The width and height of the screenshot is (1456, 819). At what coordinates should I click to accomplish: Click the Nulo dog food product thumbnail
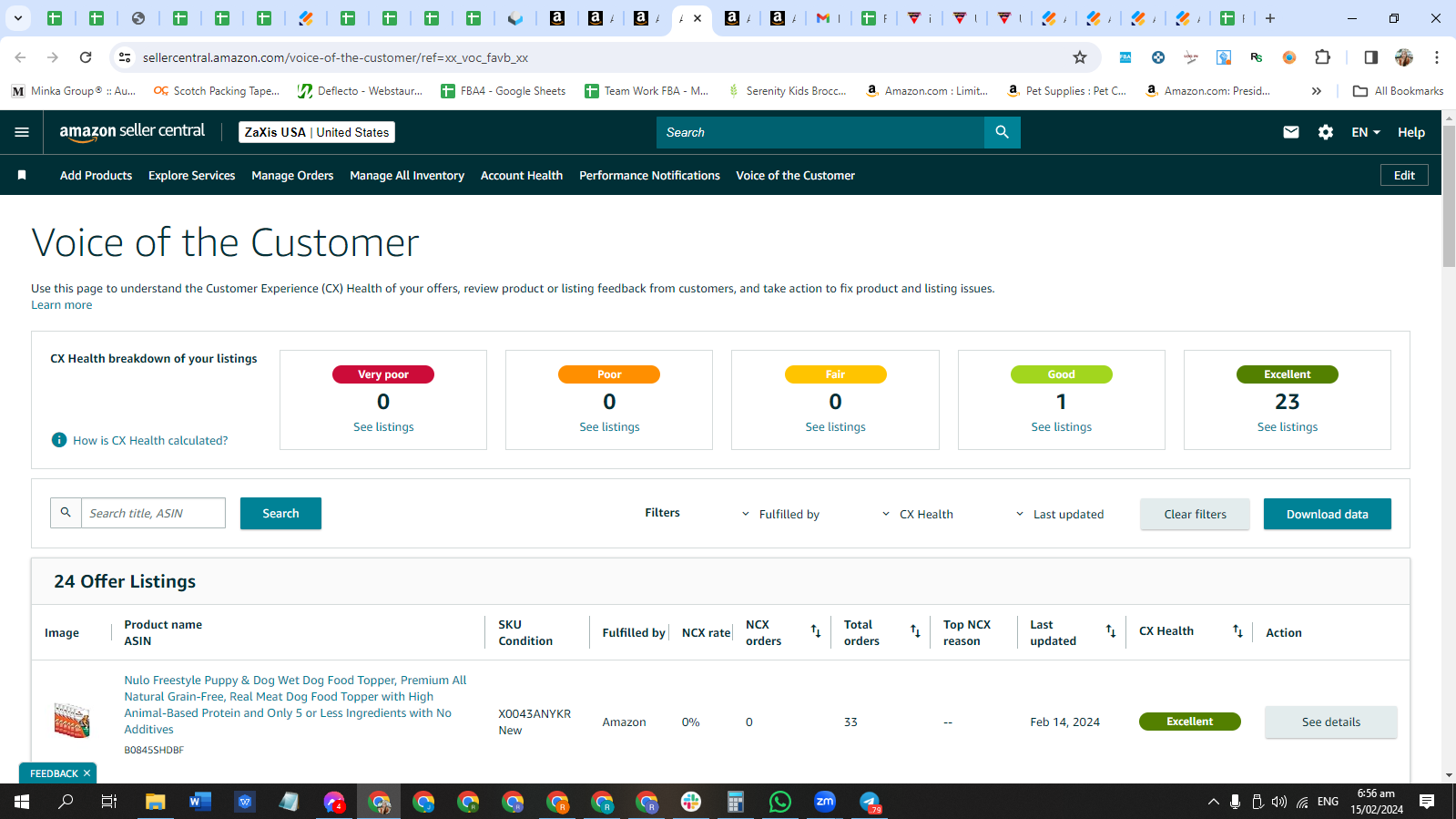(x=72, y=720)
